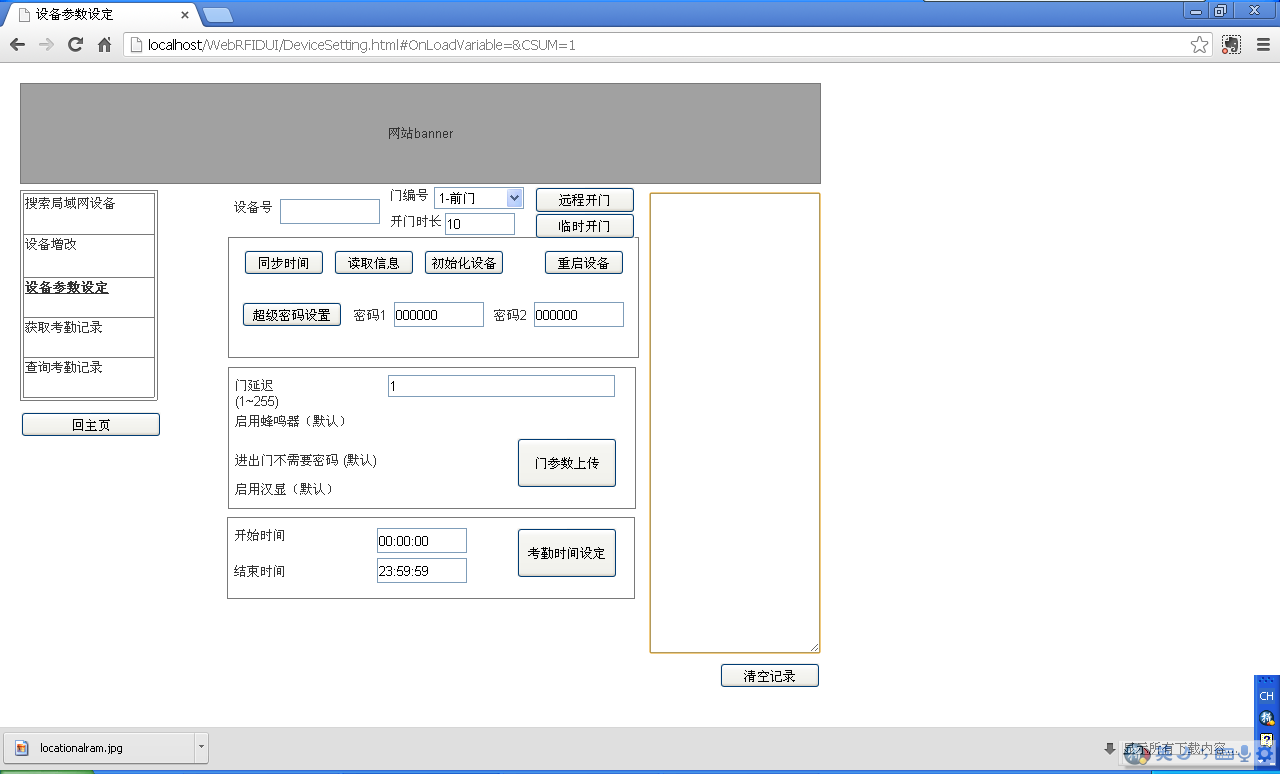Open the dropdown arrow next to locationalram.jpg
This screenshot has width=1280, height=774.
(199, 747)
